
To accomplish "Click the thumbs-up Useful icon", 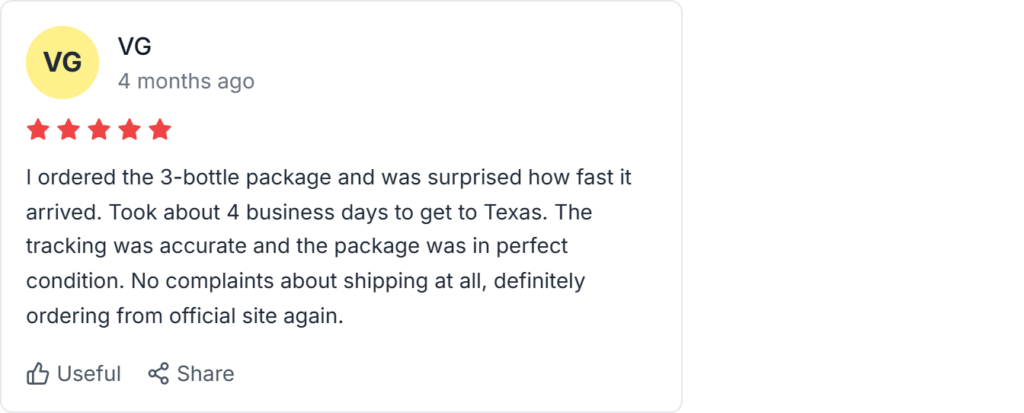I will pyautogui.click(x=38, y=374).
